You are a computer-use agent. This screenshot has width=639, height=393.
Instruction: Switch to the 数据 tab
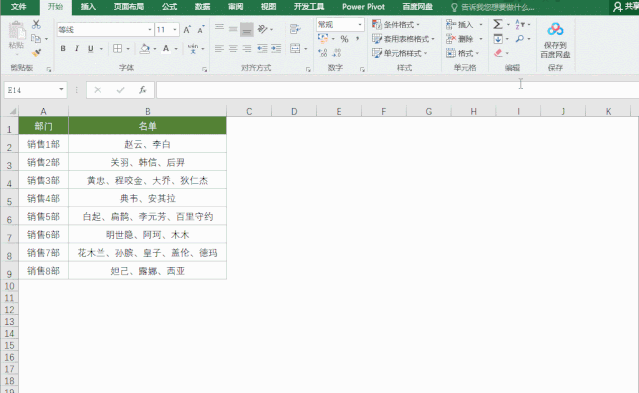pos(202,7)
